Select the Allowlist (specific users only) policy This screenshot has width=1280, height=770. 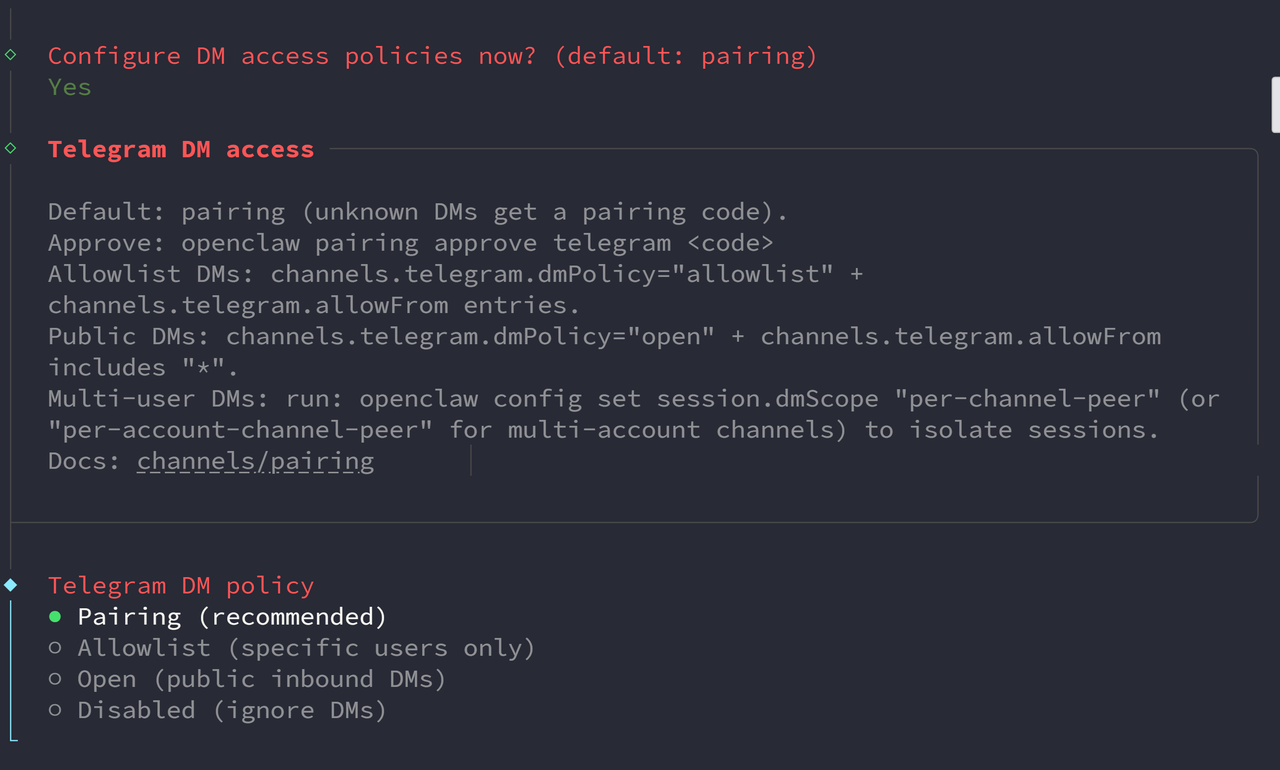click(306, 648)
